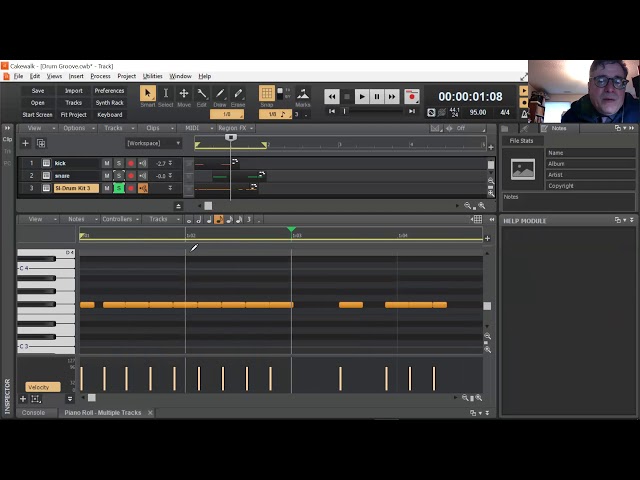
Task: Choose the Select tool
Action: click(x=166, y=94)
